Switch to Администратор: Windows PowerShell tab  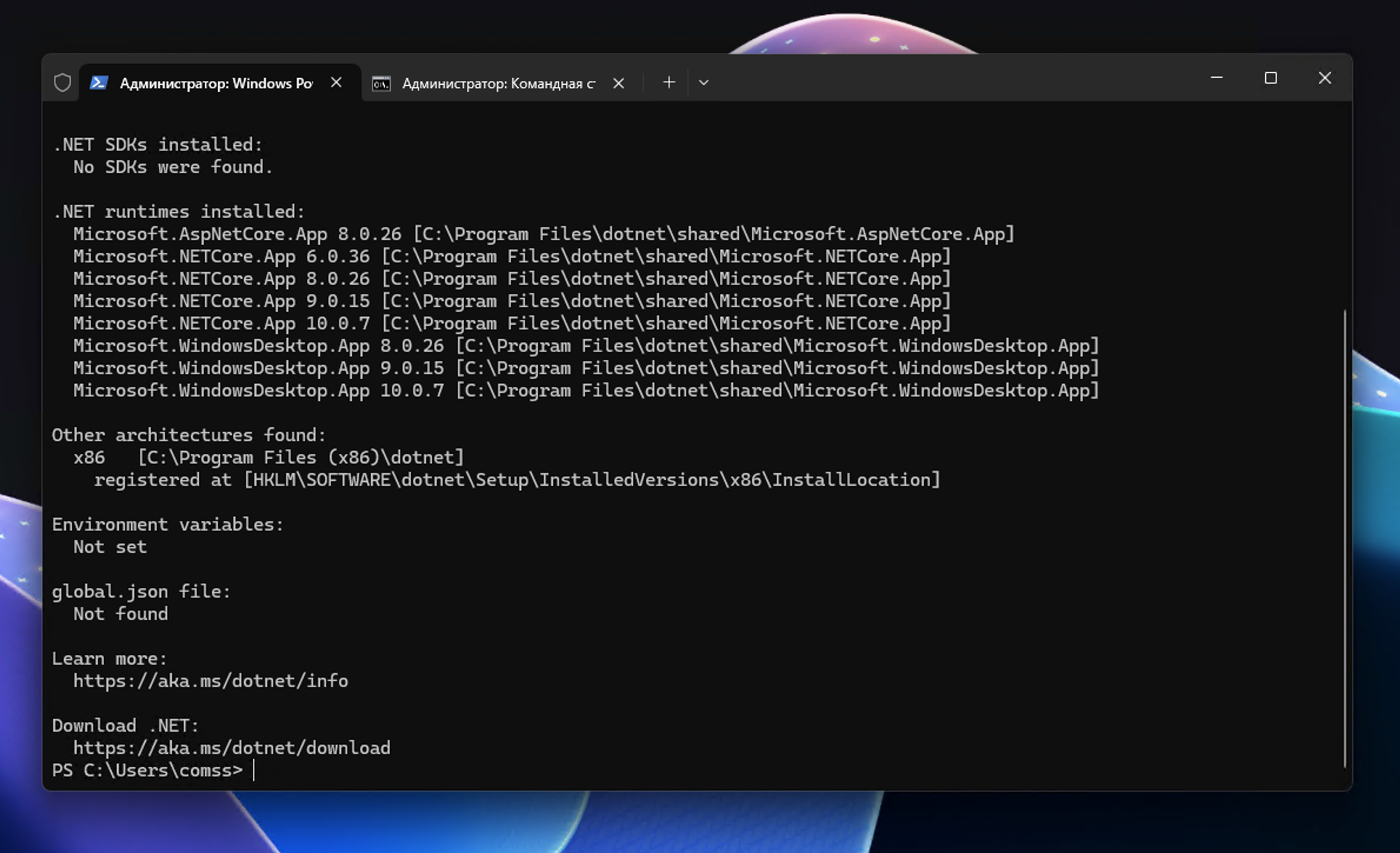215,84
